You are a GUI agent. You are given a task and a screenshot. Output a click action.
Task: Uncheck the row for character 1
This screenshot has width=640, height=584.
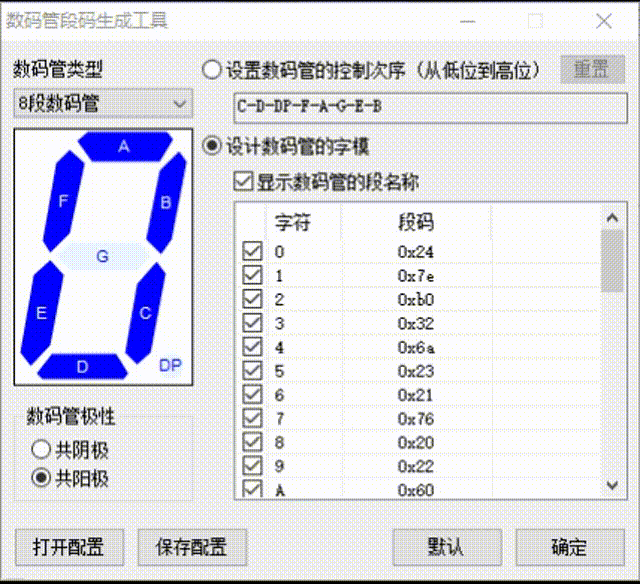point(252,275)
